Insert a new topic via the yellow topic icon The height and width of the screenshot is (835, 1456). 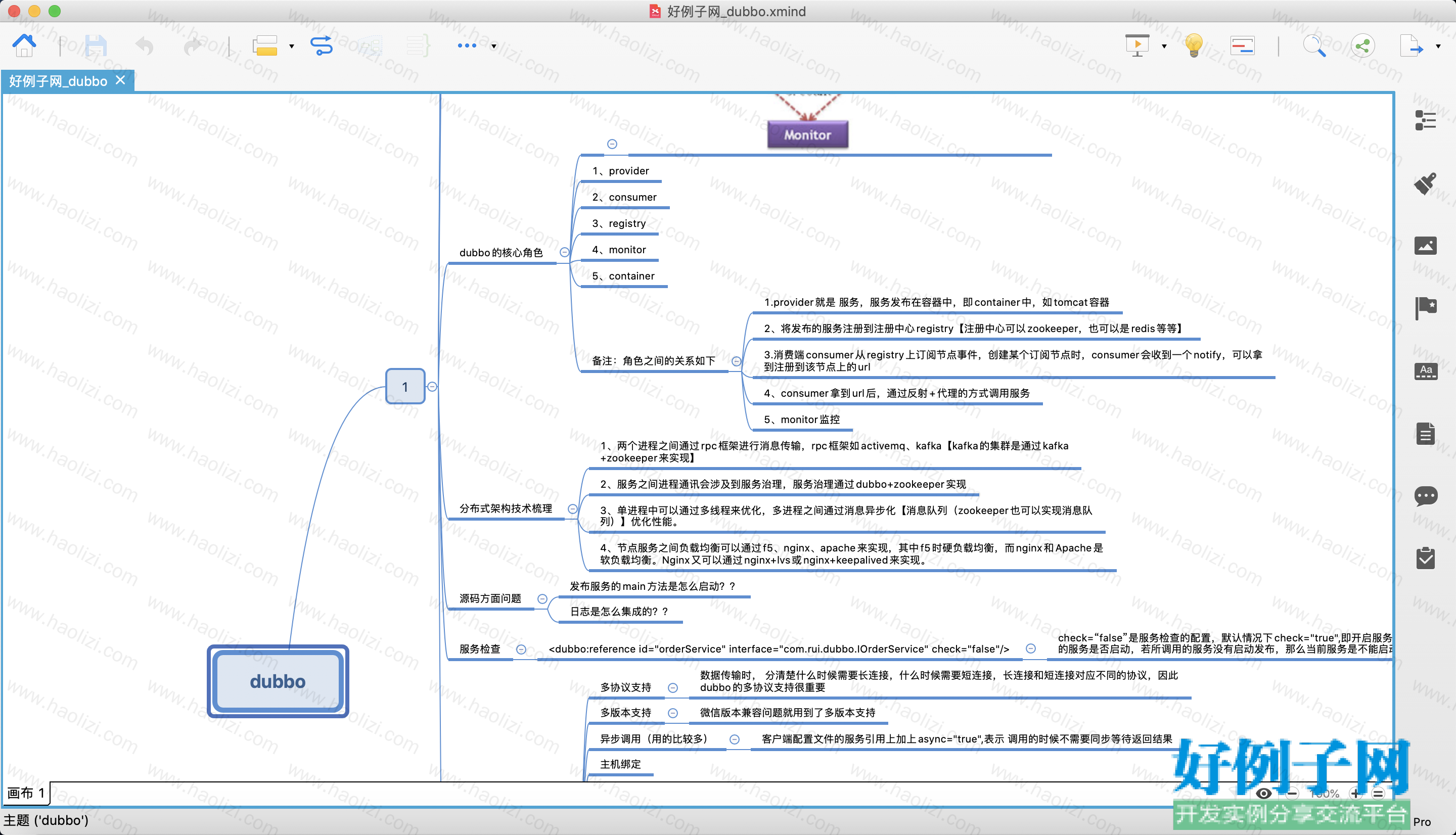tap(265, 45)
